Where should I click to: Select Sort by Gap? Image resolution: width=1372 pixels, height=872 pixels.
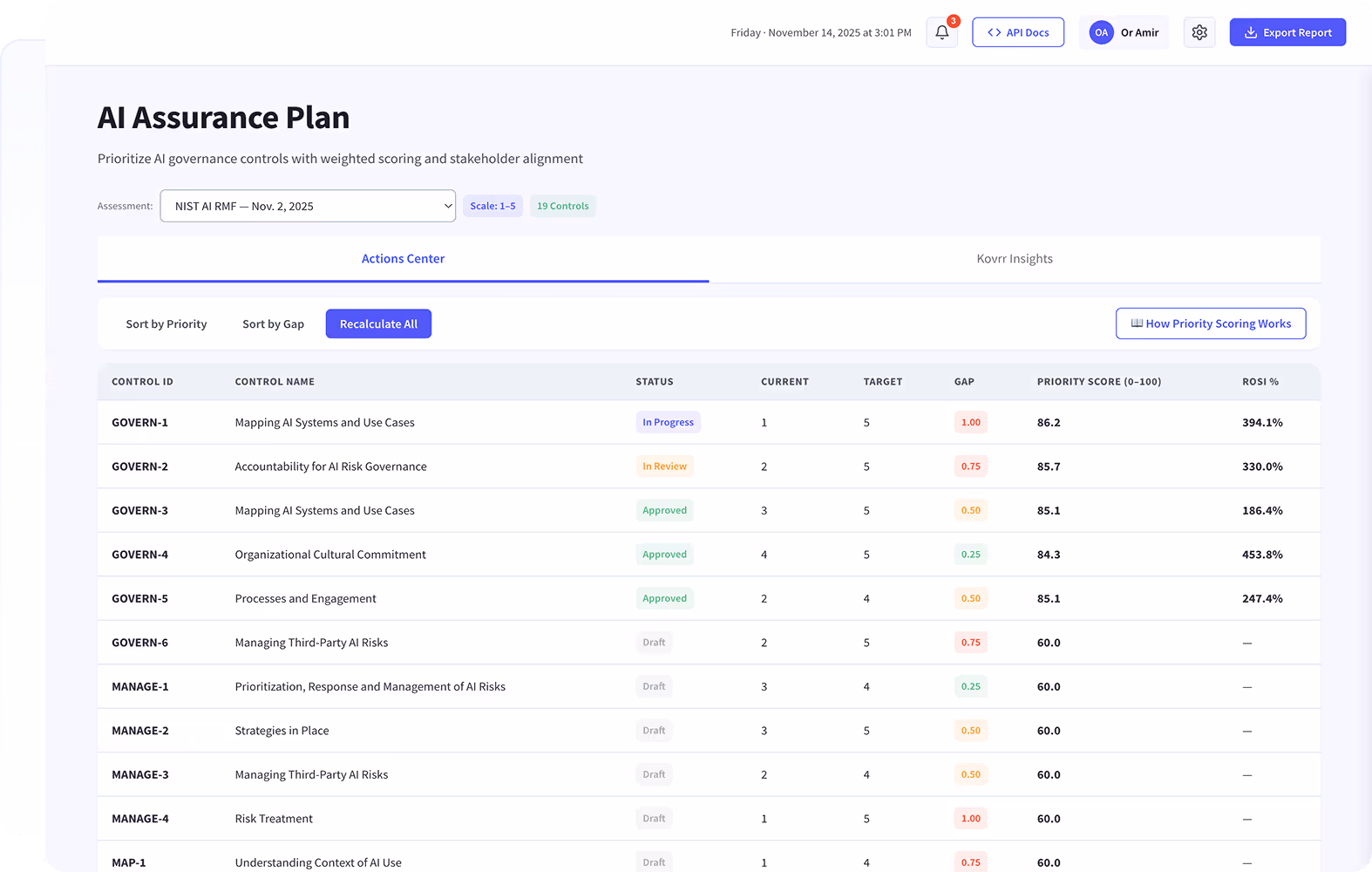[x=273, y=324]
